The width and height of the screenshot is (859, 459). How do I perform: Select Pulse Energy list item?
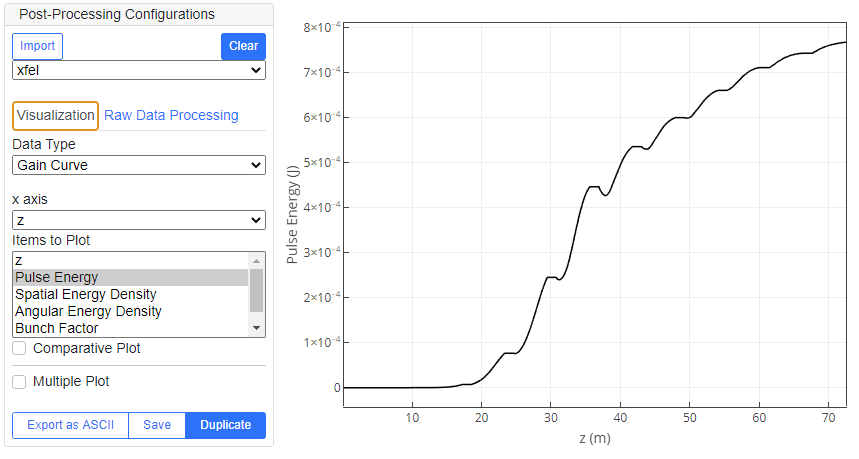click(x=130, y=277)
